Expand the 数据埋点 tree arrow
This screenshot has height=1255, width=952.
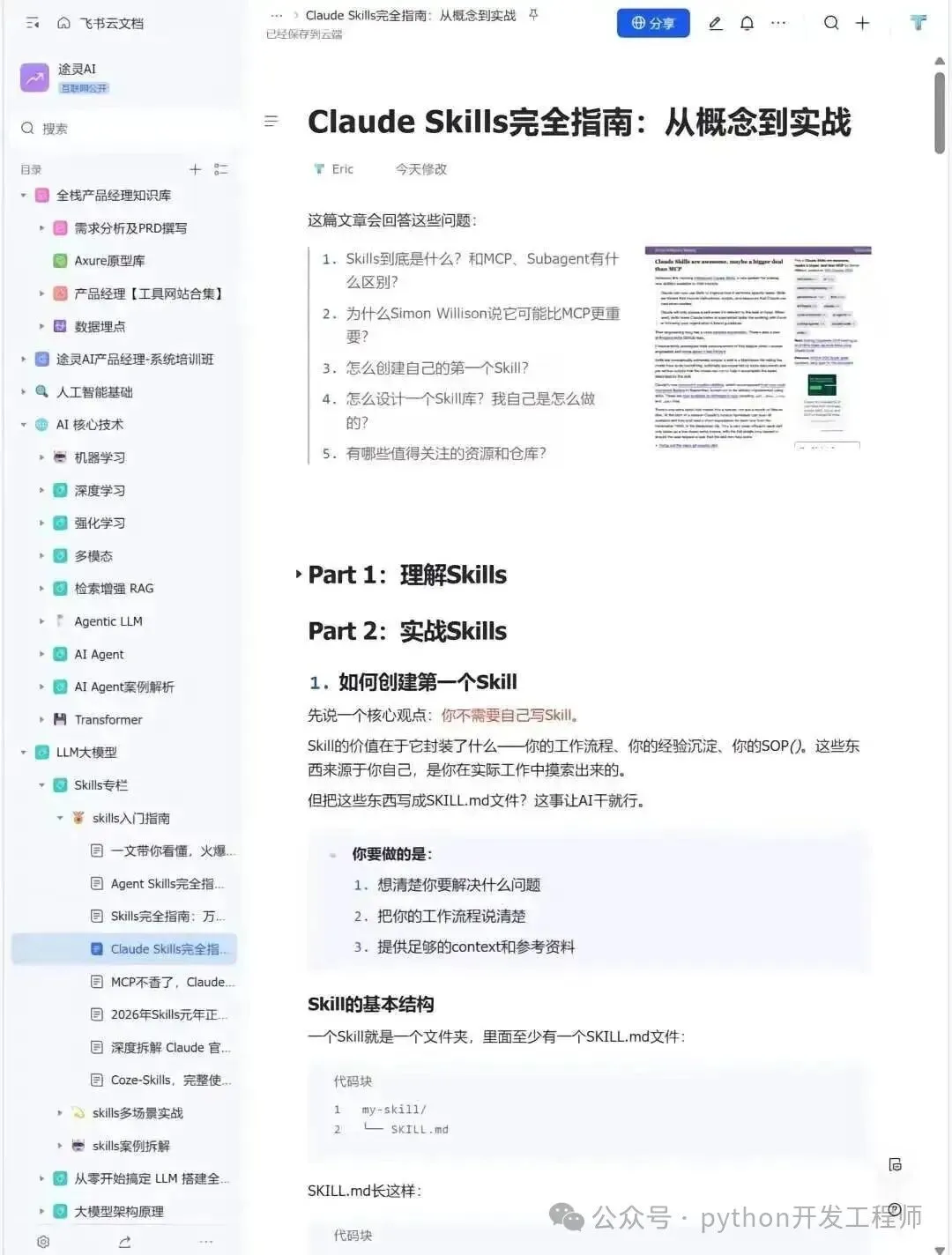pyautogui.click(x=41, y=326)
